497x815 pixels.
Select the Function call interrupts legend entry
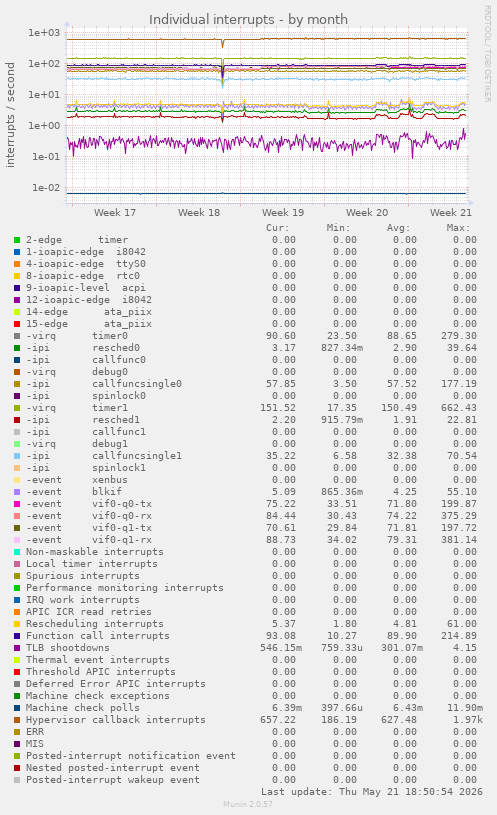(98, 636)
